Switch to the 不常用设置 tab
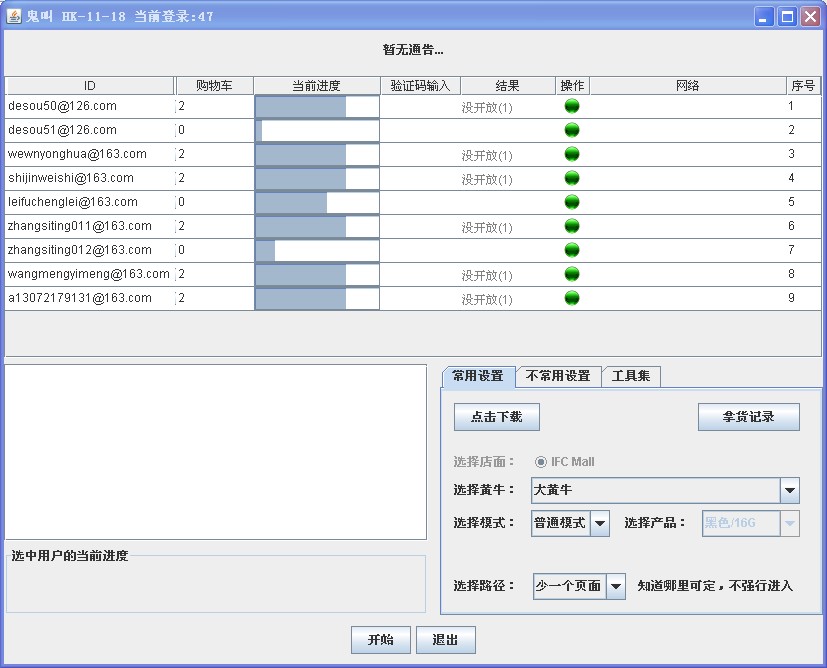This screenshot has height=668, width=827. (558, 376)
